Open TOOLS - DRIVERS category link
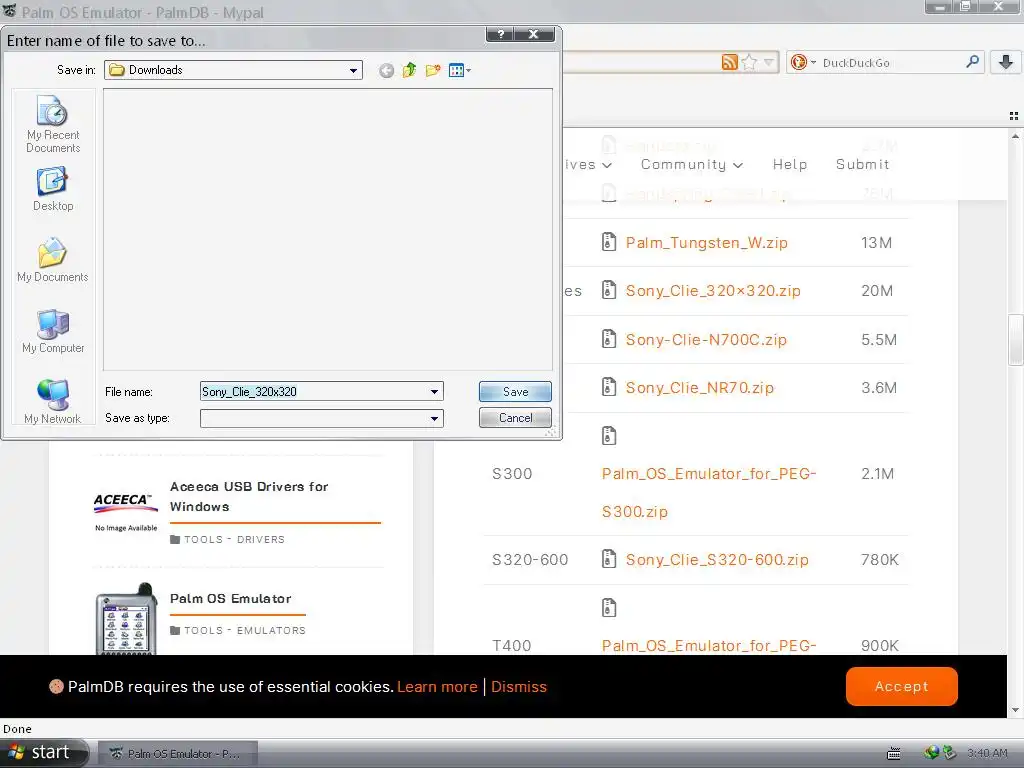The image size is (1024, 768). (234, 539)
